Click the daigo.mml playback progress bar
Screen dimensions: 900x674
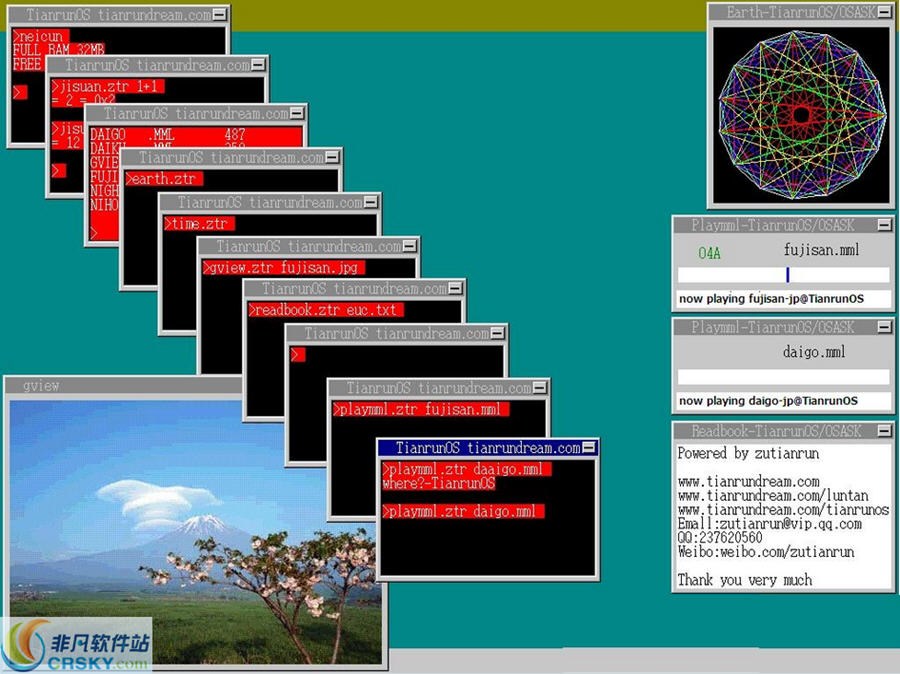click(783, 377)
